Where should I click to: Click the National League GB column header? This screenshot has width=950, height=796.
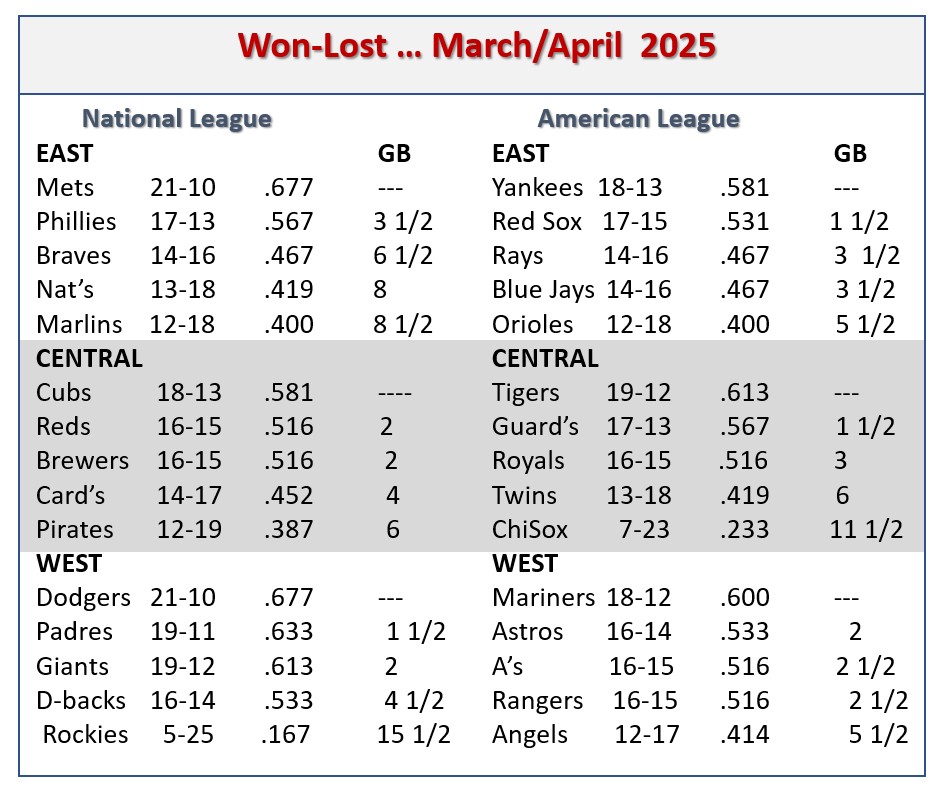(x=394, y=154)
